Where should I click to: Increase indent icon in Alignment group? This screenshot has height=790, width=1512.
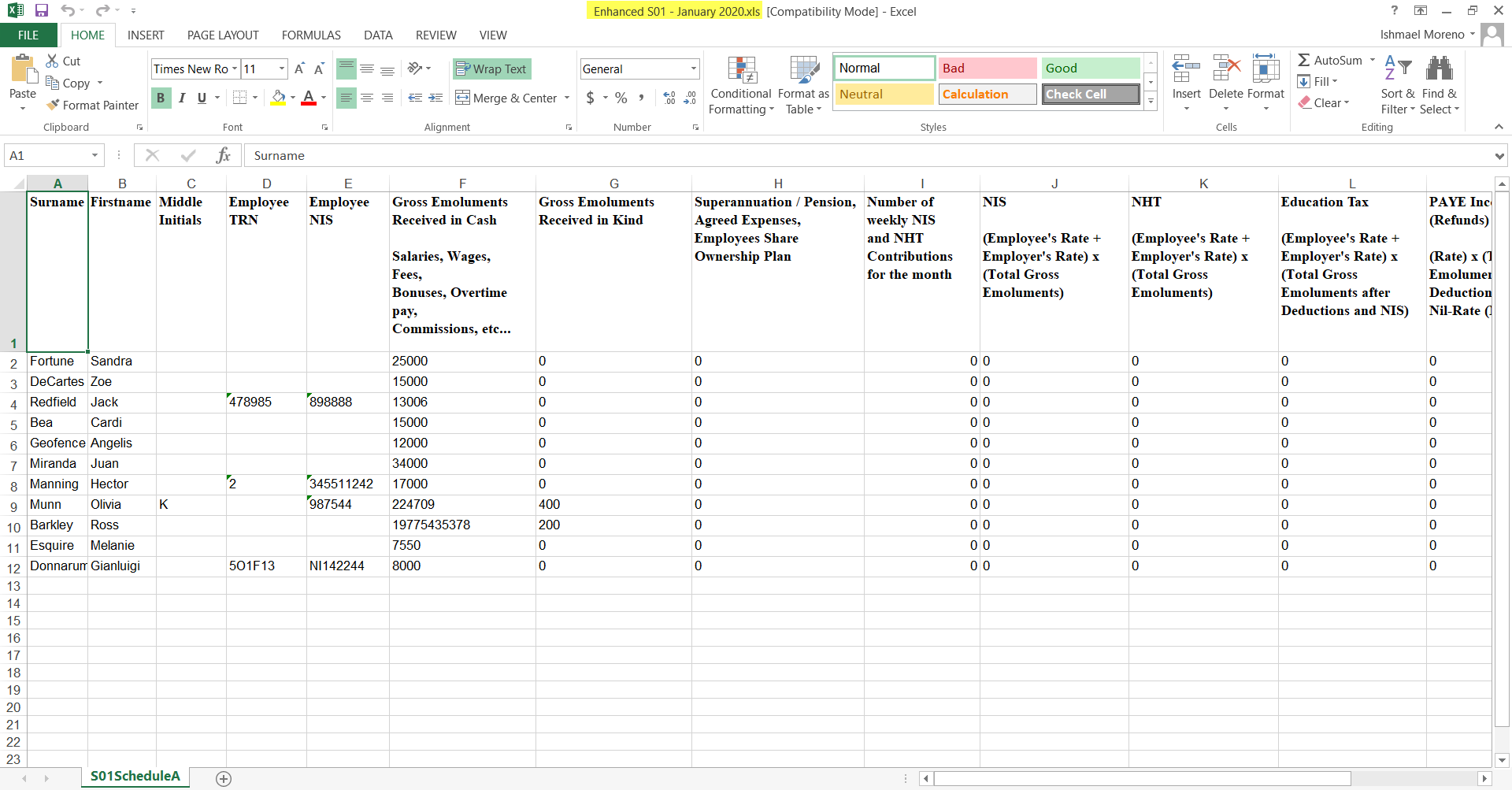pyautogui.click(x=435, y=98)
